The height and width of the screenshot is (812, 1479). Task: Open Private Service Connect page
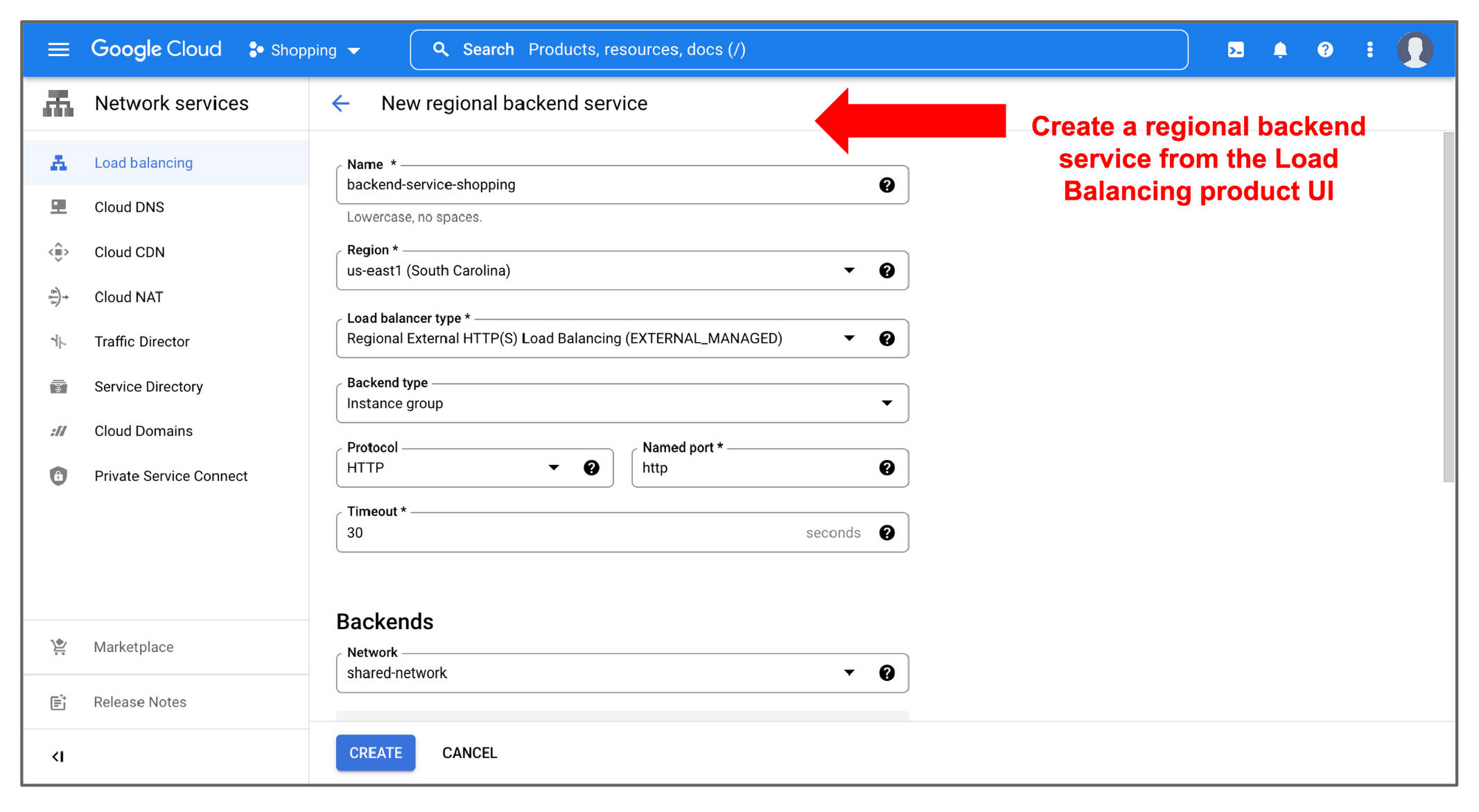click(166, 476)
